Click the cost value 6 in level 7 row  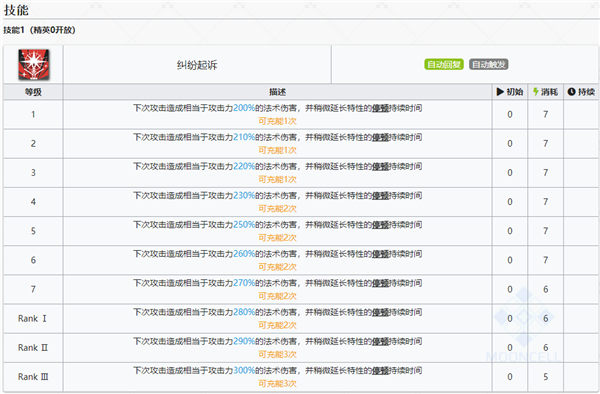[x=546, y=289]
